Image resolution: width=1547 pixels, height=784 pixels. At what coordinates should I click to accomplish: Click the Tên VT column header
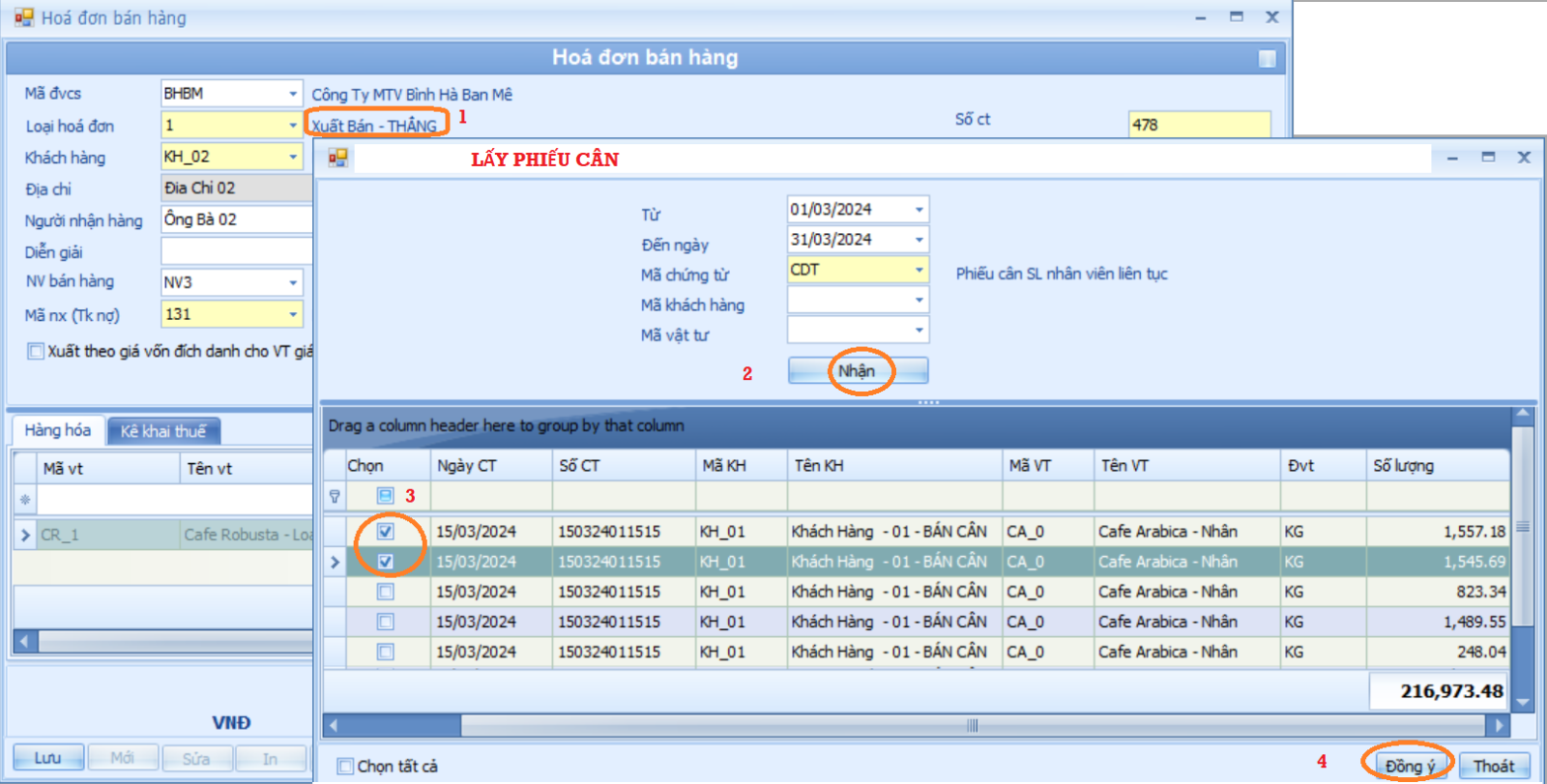pyautogui.click(x=1187, y=466)
